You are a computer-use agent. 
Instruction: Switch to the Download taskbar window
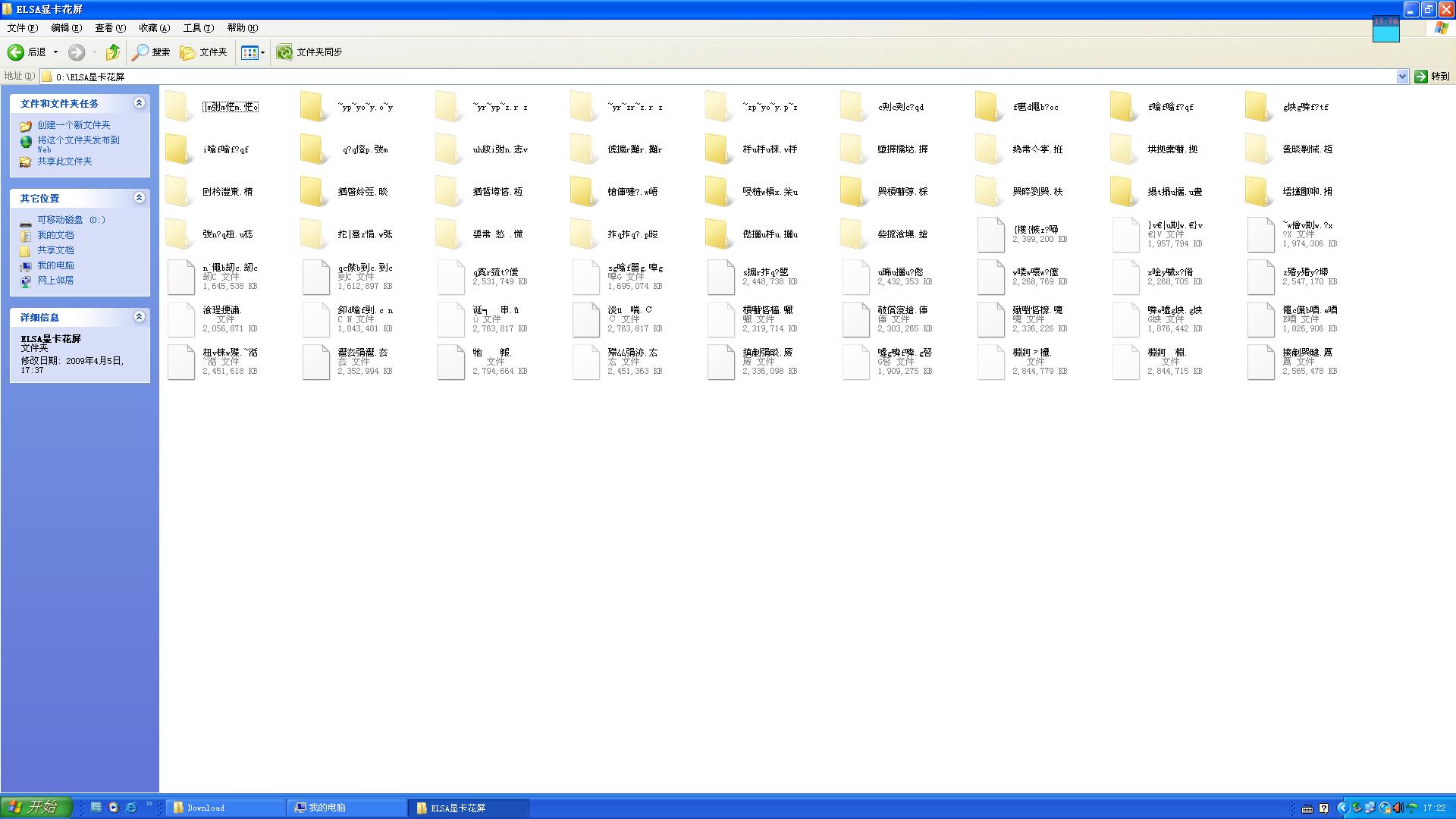pyautogui.click(x=225, y=808)
